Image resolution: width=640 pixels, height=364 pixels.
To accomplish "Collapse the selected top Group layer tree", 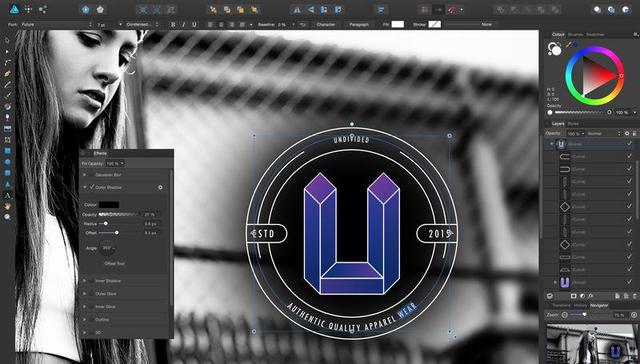I will click(551, 144).
